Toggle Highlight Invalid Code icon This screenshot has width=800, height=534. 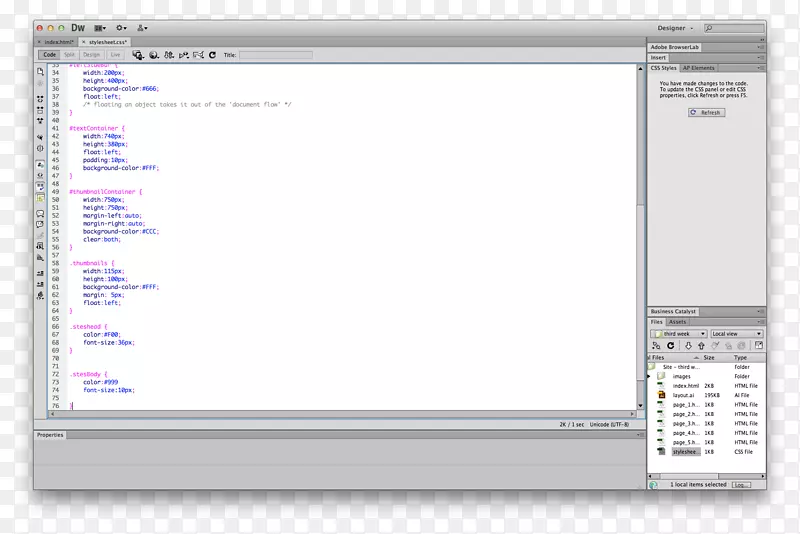40,175
